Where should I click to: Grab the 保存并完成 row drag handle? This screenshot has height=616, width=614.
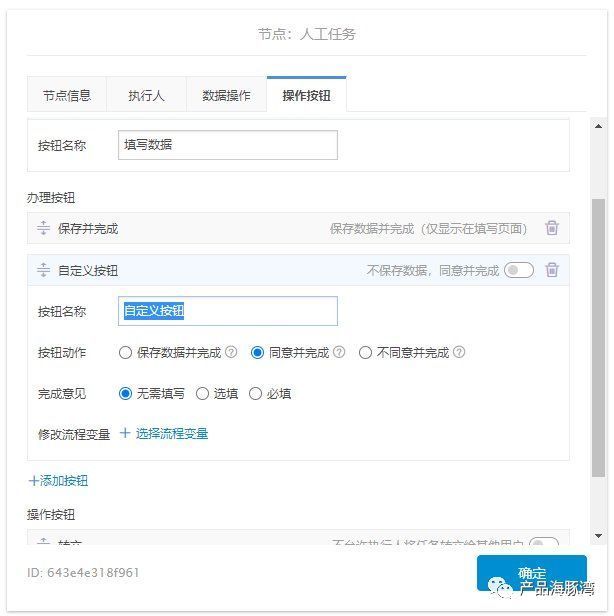click(43, 228)
